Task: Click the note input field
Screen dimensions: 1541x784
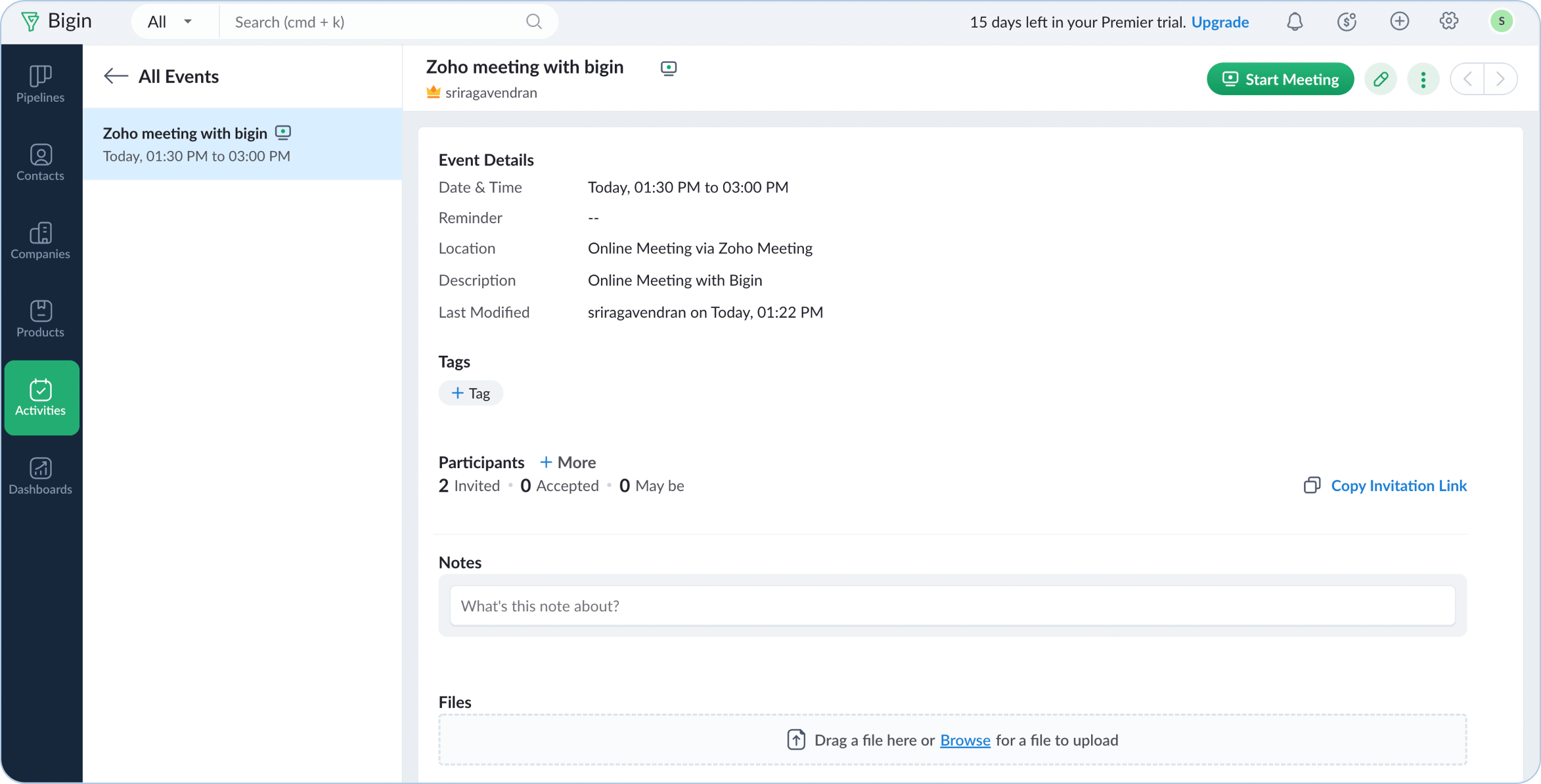Action: pos(952,605)
